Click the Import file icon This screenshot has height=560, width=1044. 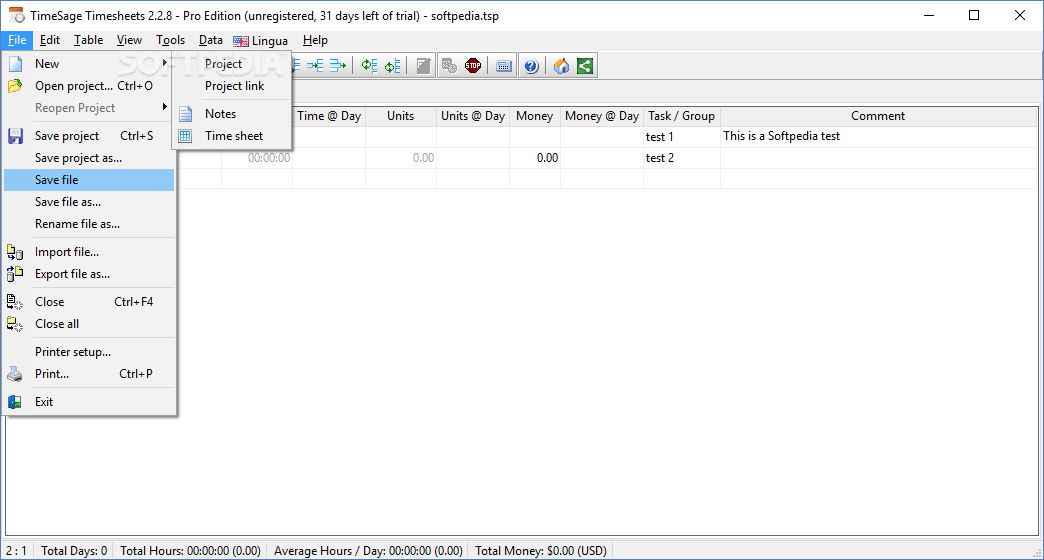click(15, 252)
